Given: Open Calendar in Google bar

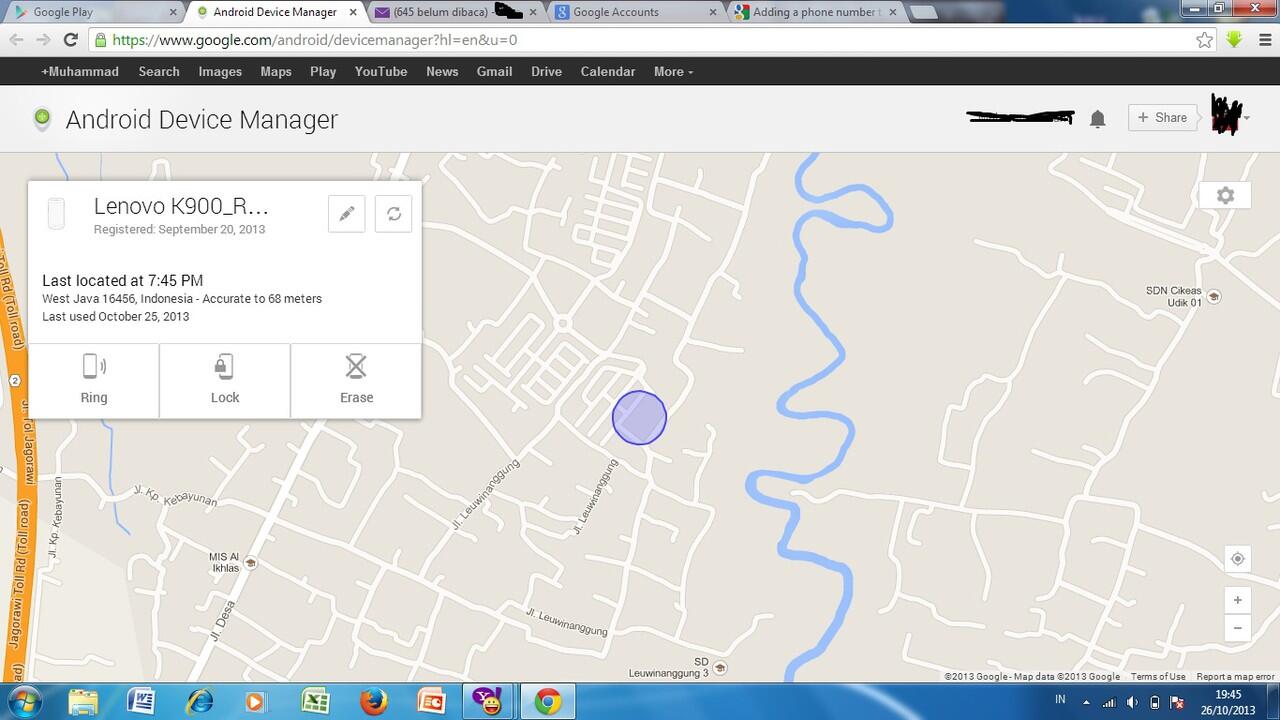Looking at the screenshot, I should 608,71.
